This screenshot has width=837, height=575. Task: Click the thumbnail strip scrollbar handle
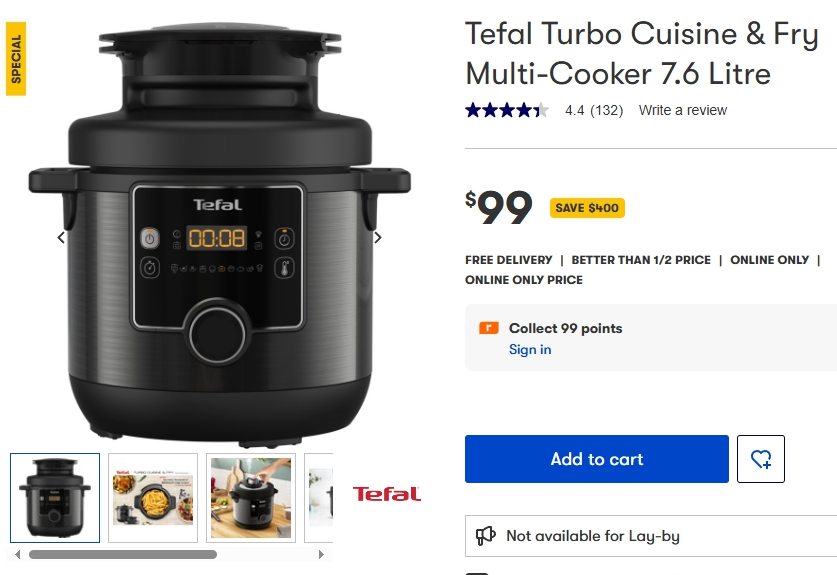pos(123,554)
